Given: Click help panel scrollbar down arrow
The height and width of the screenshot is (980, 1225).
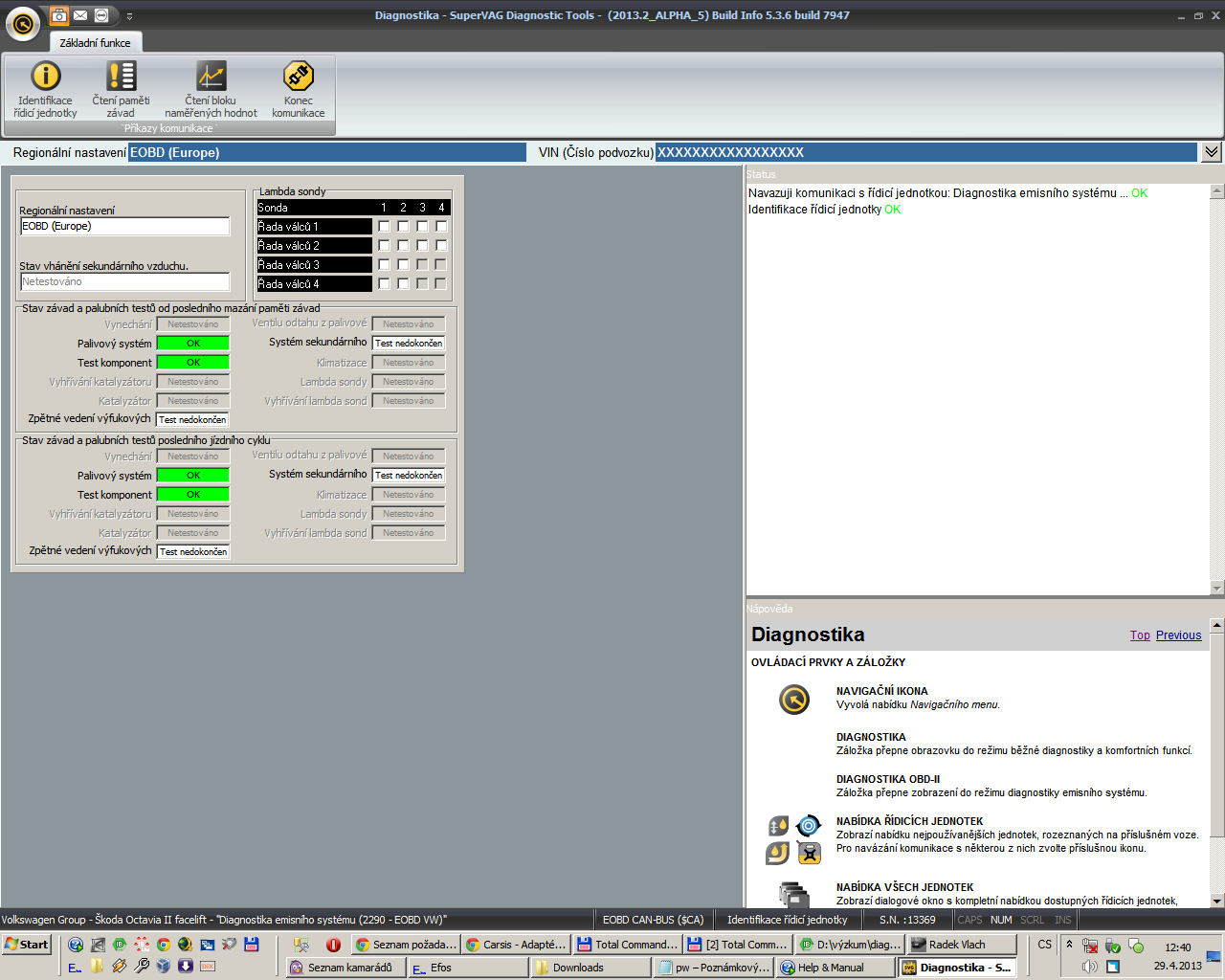Looking at the screenshot, I should click(x=1217, y=901).
